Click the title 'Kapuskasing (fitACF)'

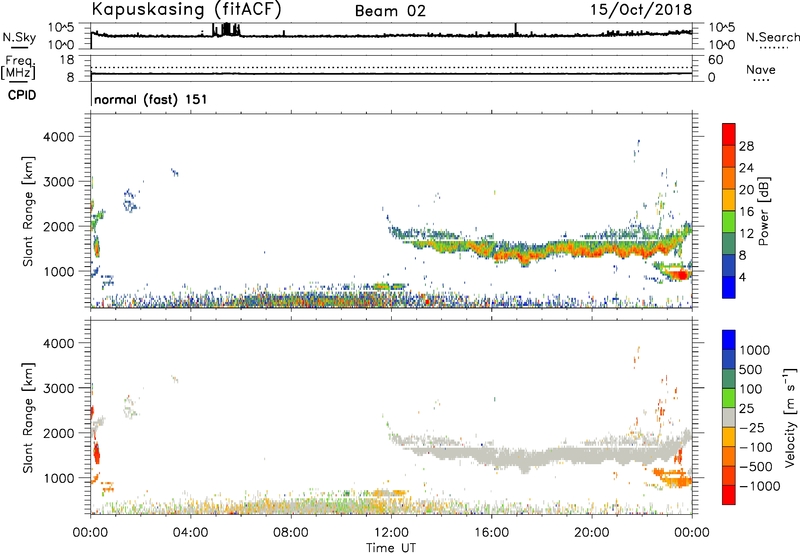click(186, 9)
